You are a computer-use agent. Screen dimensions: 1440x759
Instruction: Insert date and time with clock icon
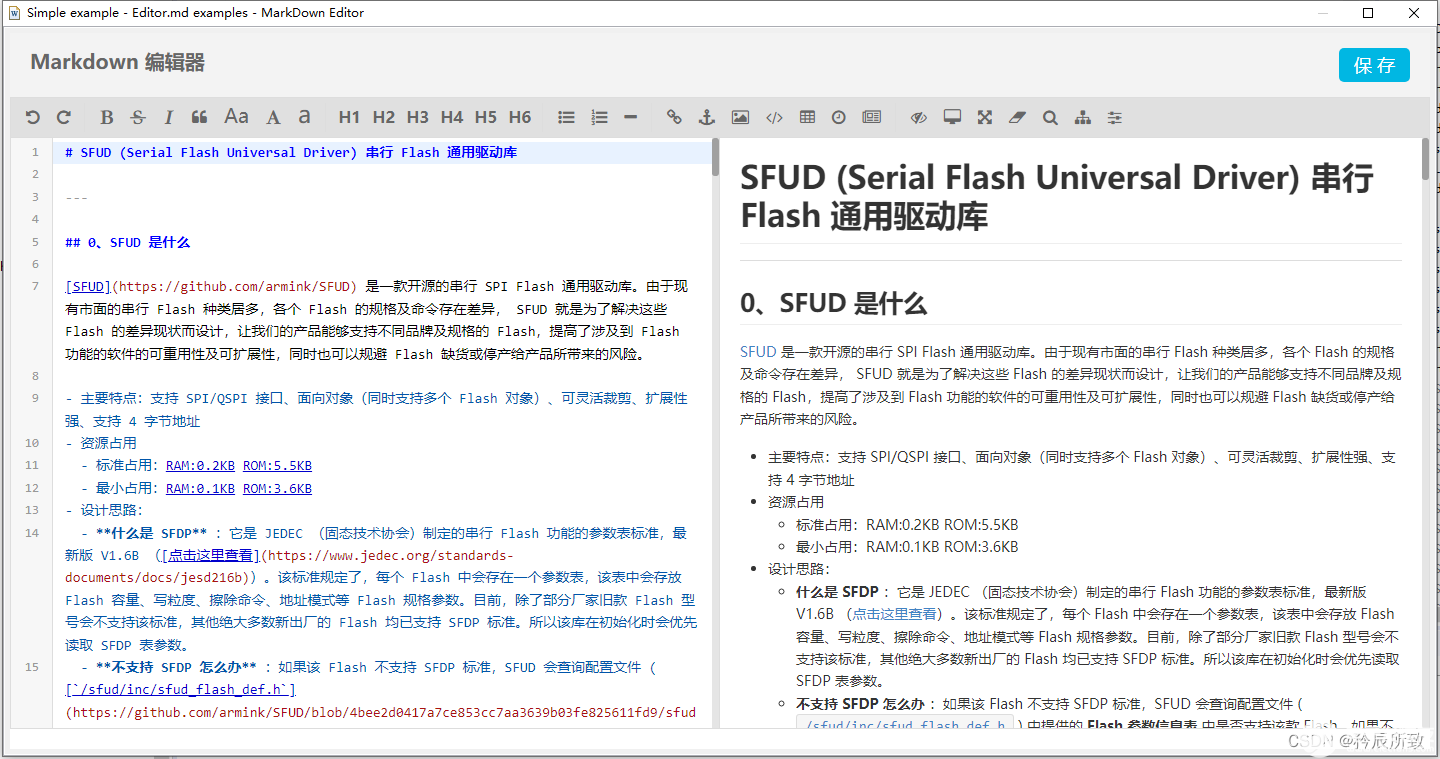click(838, 117)
